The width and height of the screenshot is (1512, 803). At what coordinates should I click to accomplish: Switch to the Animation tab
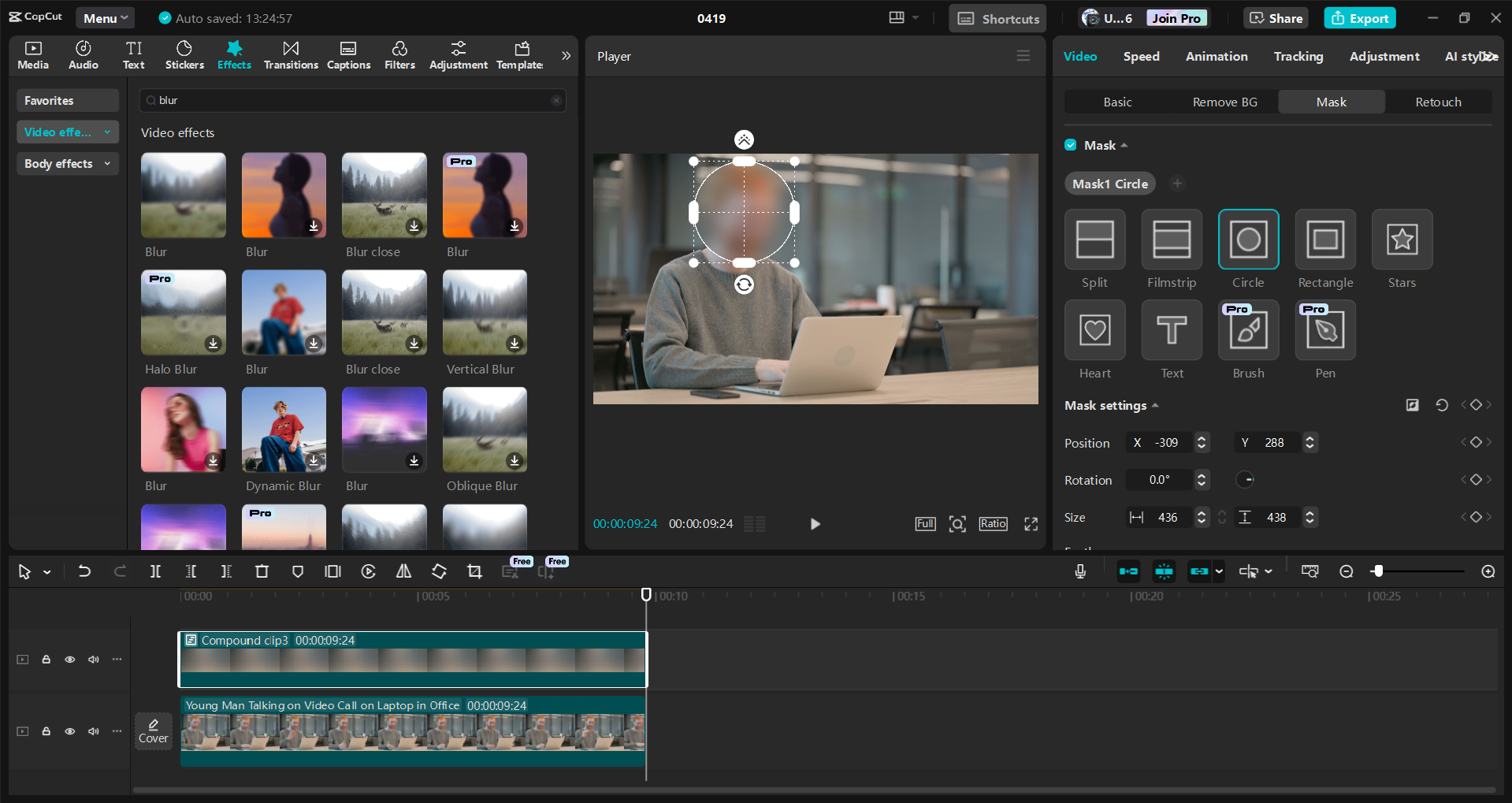click(x=1217, y=57)
